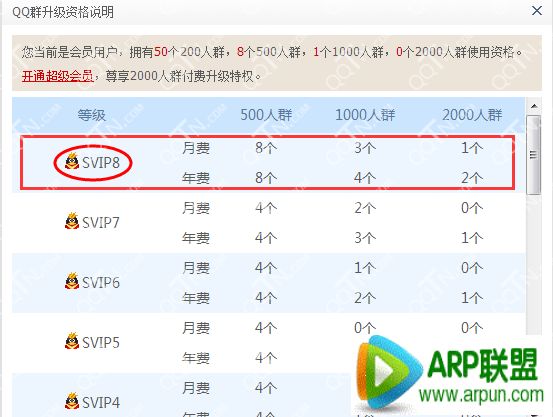Click SVIP8 年费 2000人群 value 2个

472,178
